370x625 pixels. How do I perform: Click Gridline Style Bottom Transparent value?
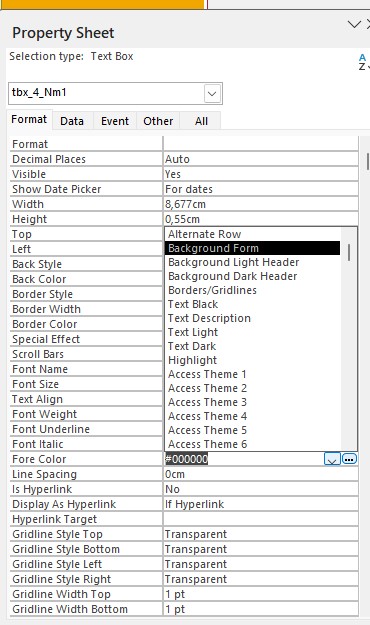tap(261, 549)
